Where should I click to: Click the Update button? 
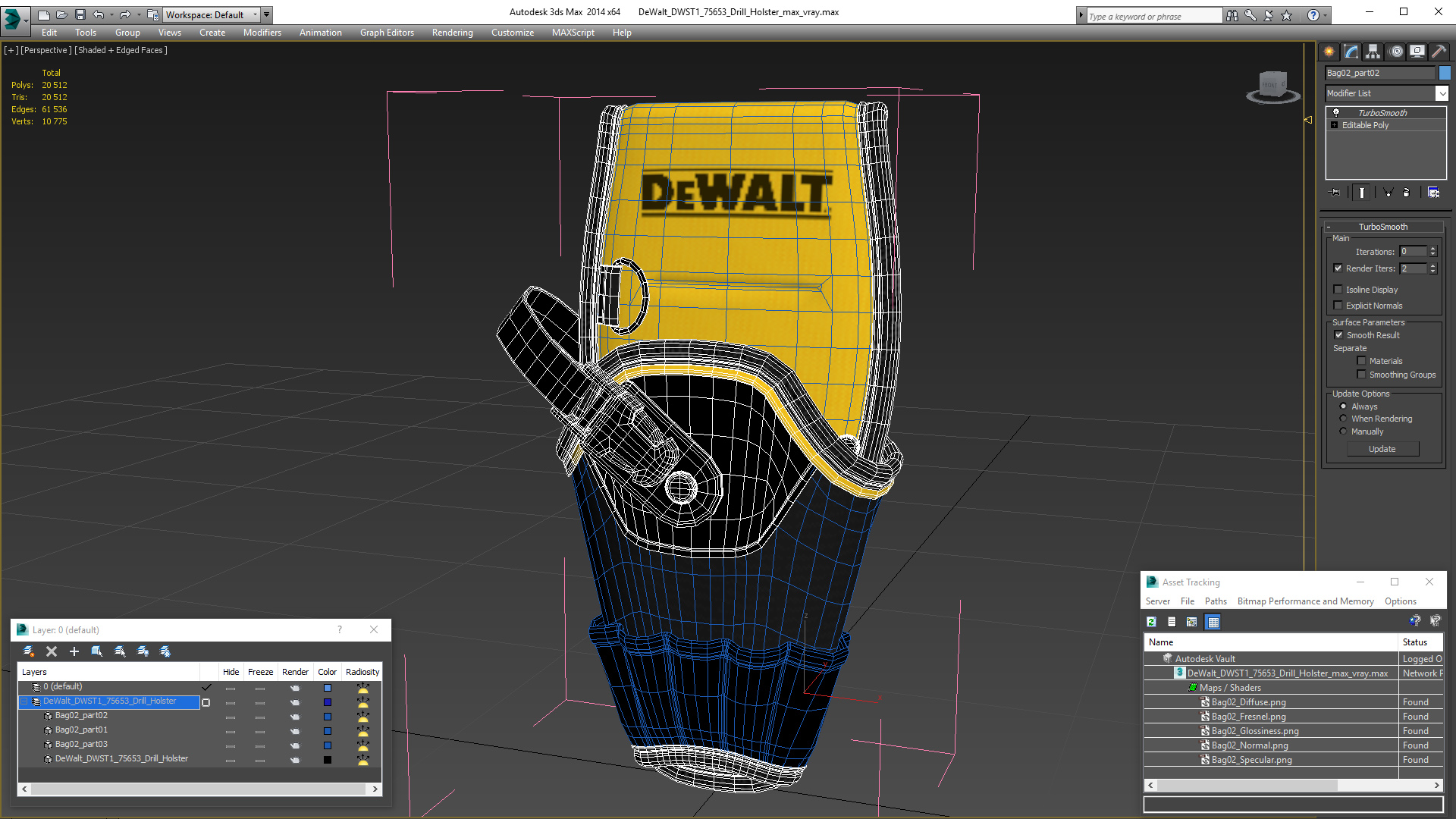click(x=1382, y=449)
